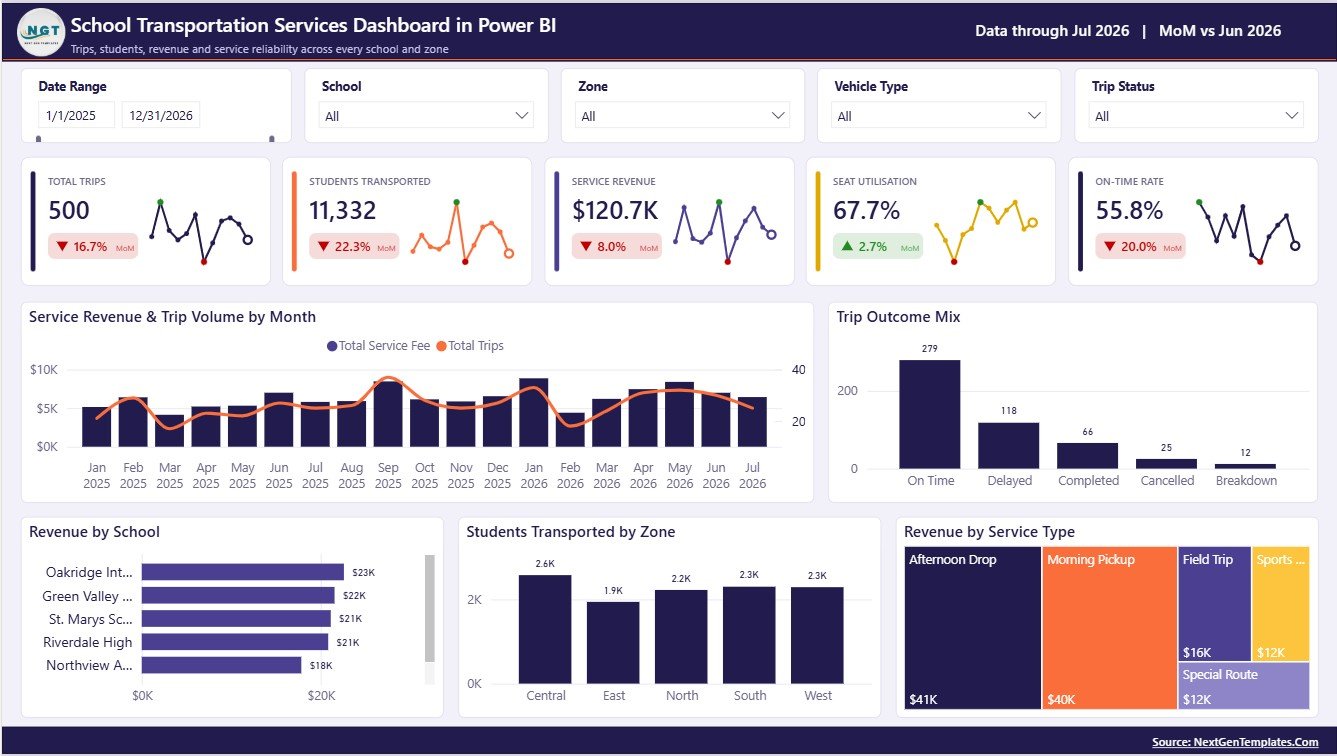
Task: Click the 'Data through Jul 2026' header text
Action: click(x=1052, y=31)
